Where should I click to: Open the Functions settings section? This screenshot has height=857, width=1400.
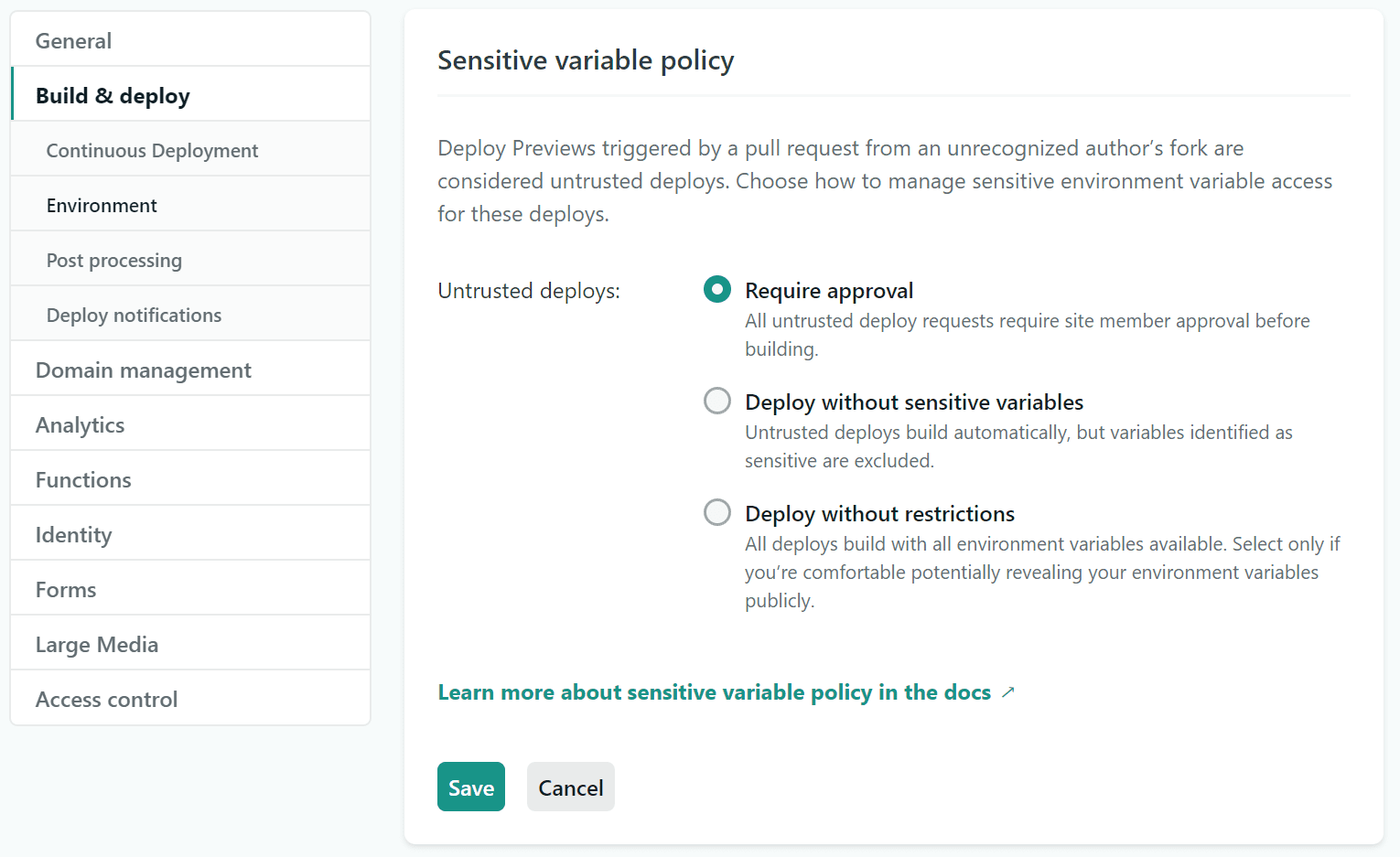click(x=83, y=480)
